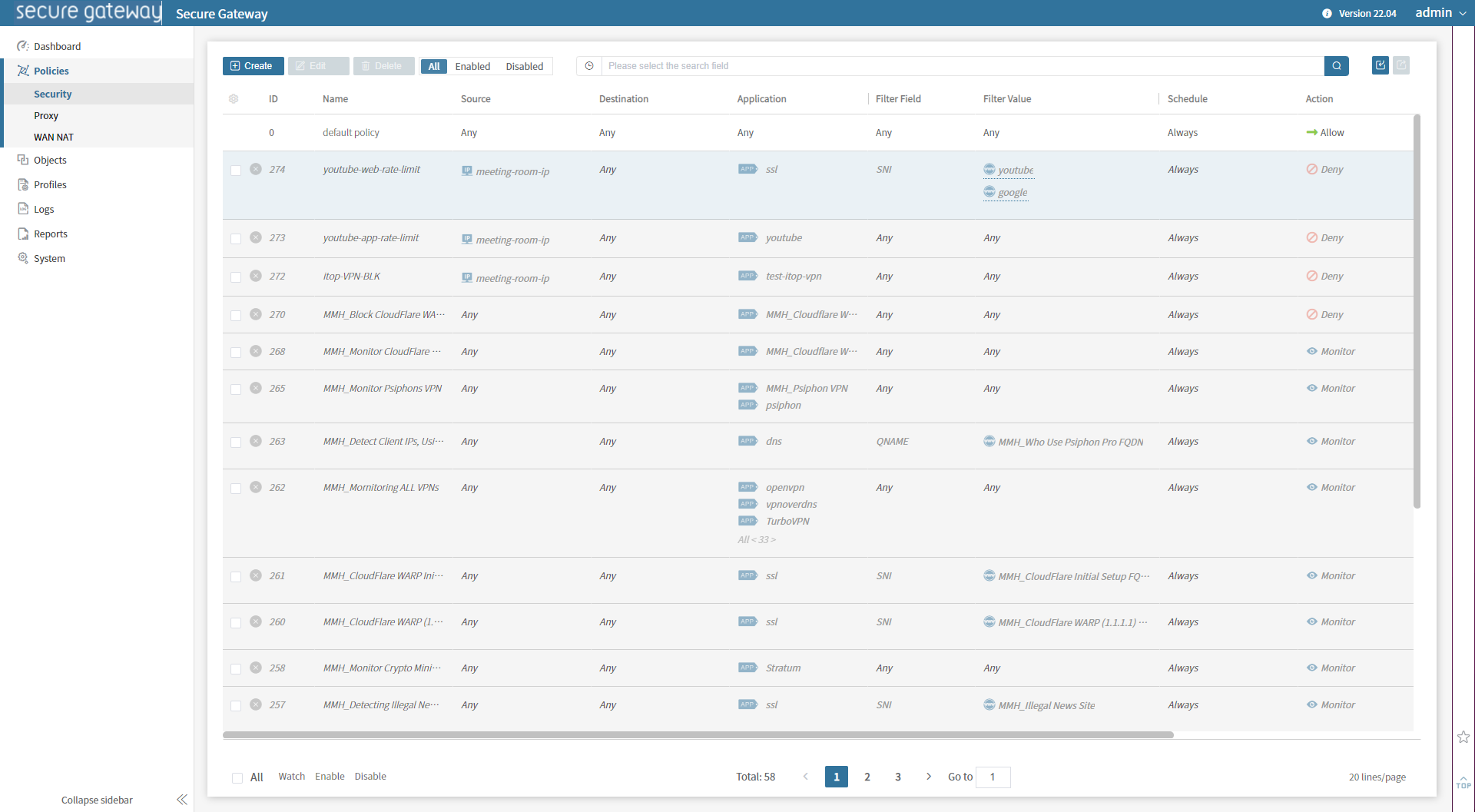Go to page 2 of results
The height and width of the screenshot is (812, 1475).
867,777
